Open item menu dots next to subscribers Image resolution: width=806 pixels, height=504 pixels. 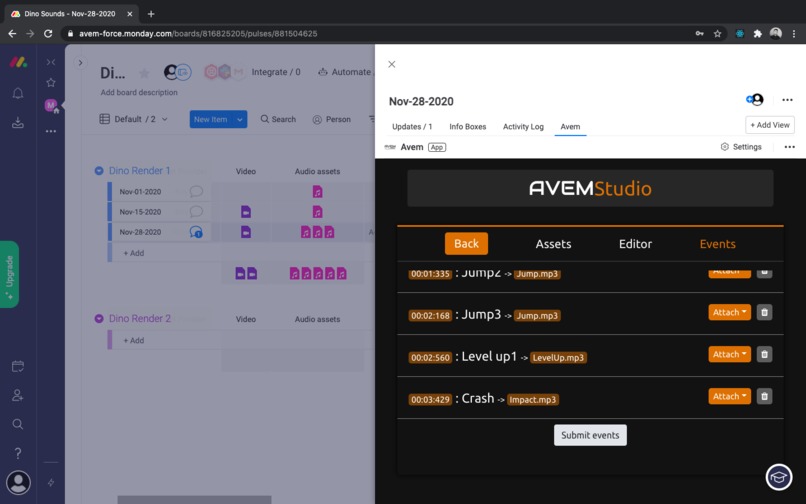pos(787,100)
